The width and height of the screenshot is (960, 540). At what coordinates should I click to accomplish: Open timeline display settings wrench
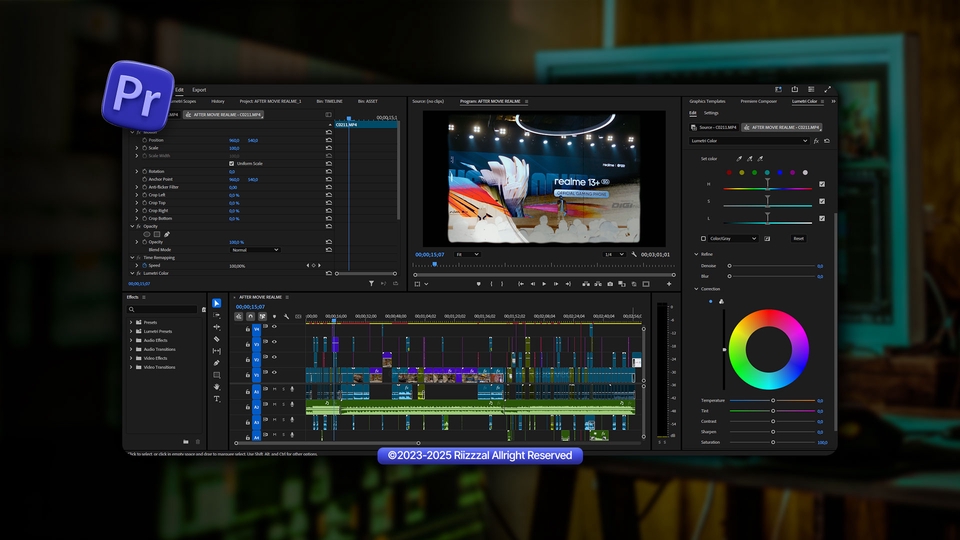click(286, 317)
